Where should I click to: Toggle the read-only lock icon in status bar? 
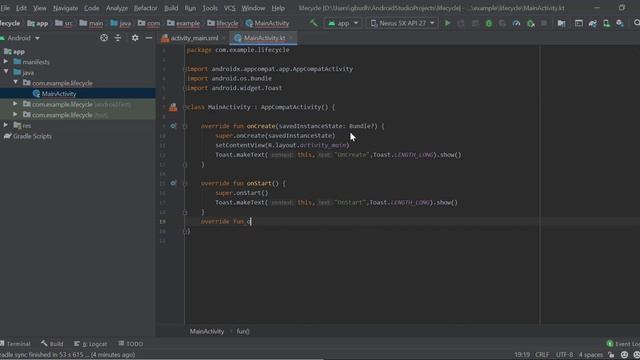coord(611,355)
